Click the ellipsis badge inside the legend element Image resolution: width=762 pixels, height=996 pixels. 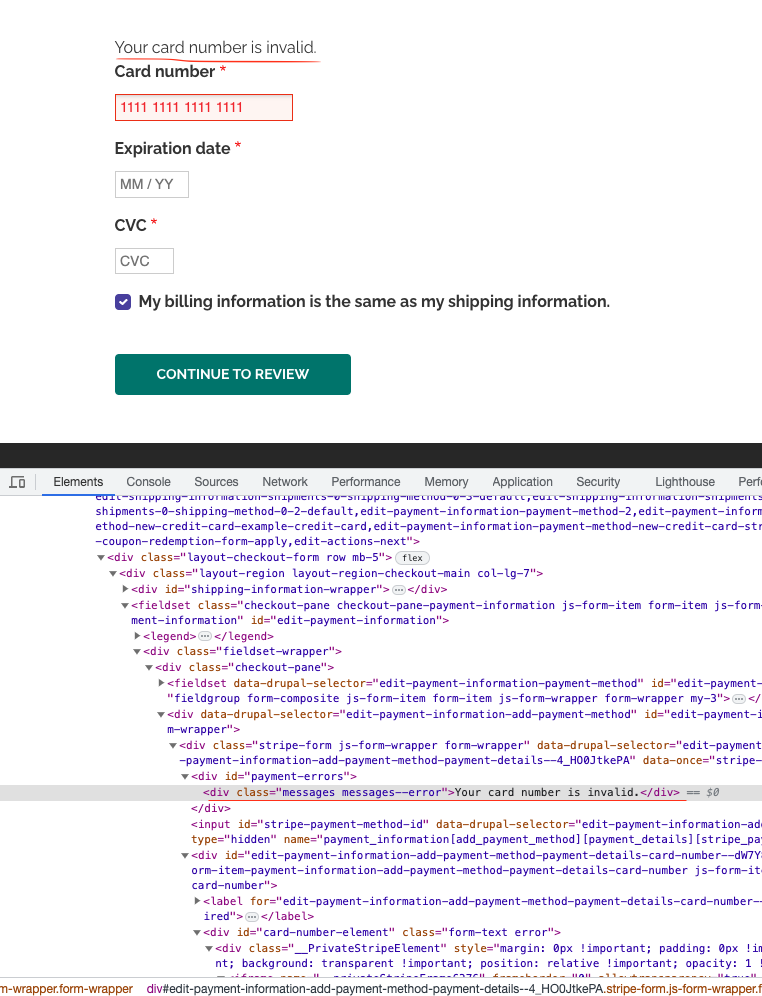pos(204,636)
